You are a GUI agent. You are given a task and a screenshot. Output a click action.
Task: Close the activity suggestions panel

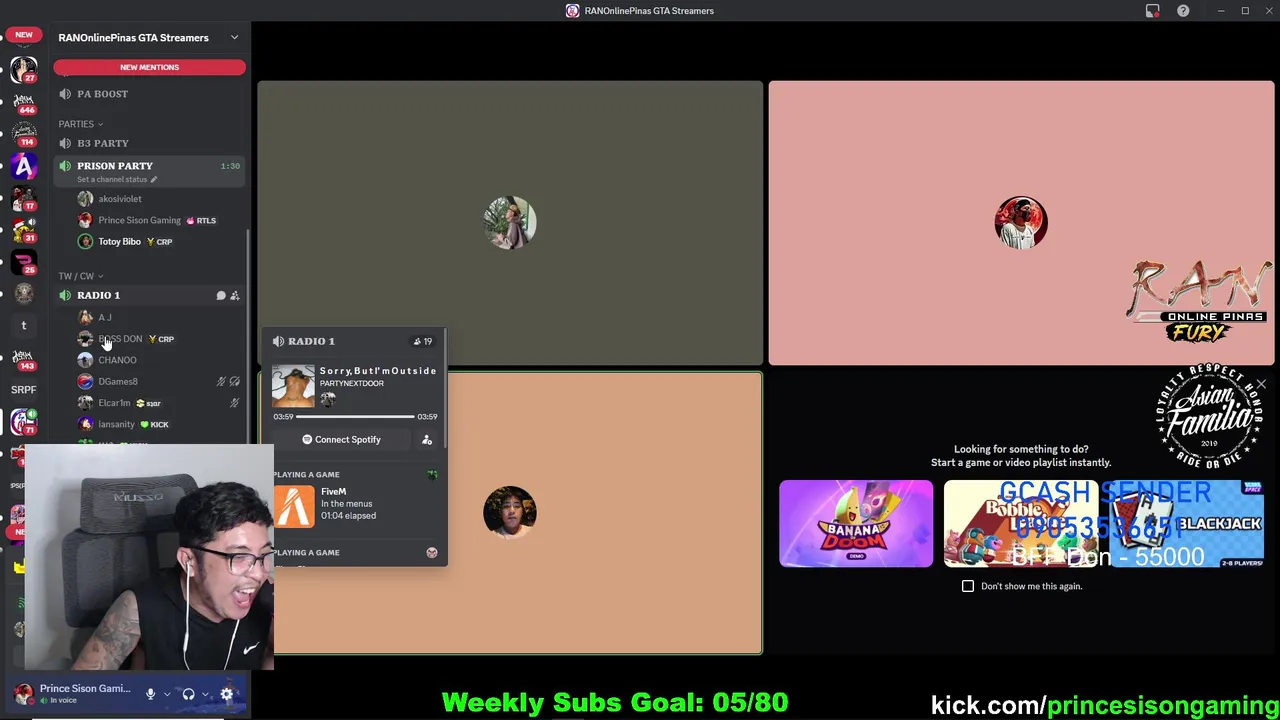coord(1261,384)
